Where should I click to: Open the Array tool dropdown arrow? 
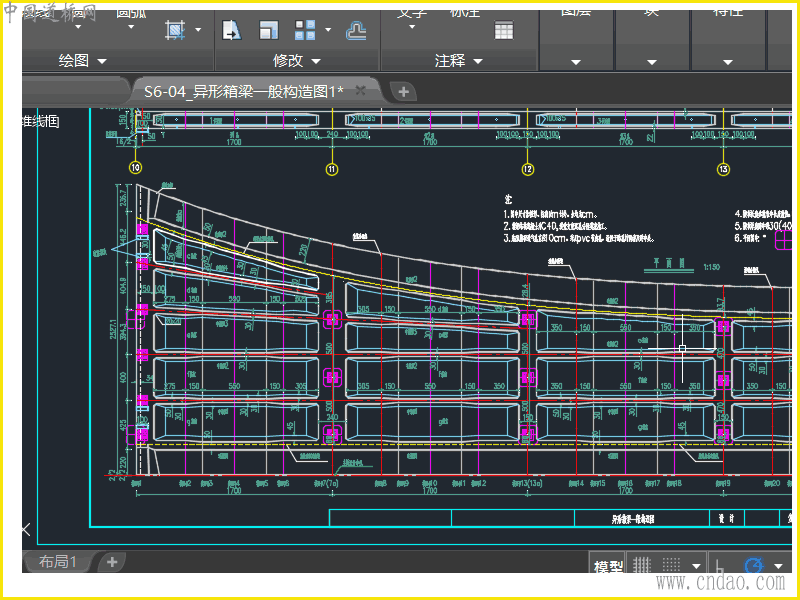[x=327, y=30]
